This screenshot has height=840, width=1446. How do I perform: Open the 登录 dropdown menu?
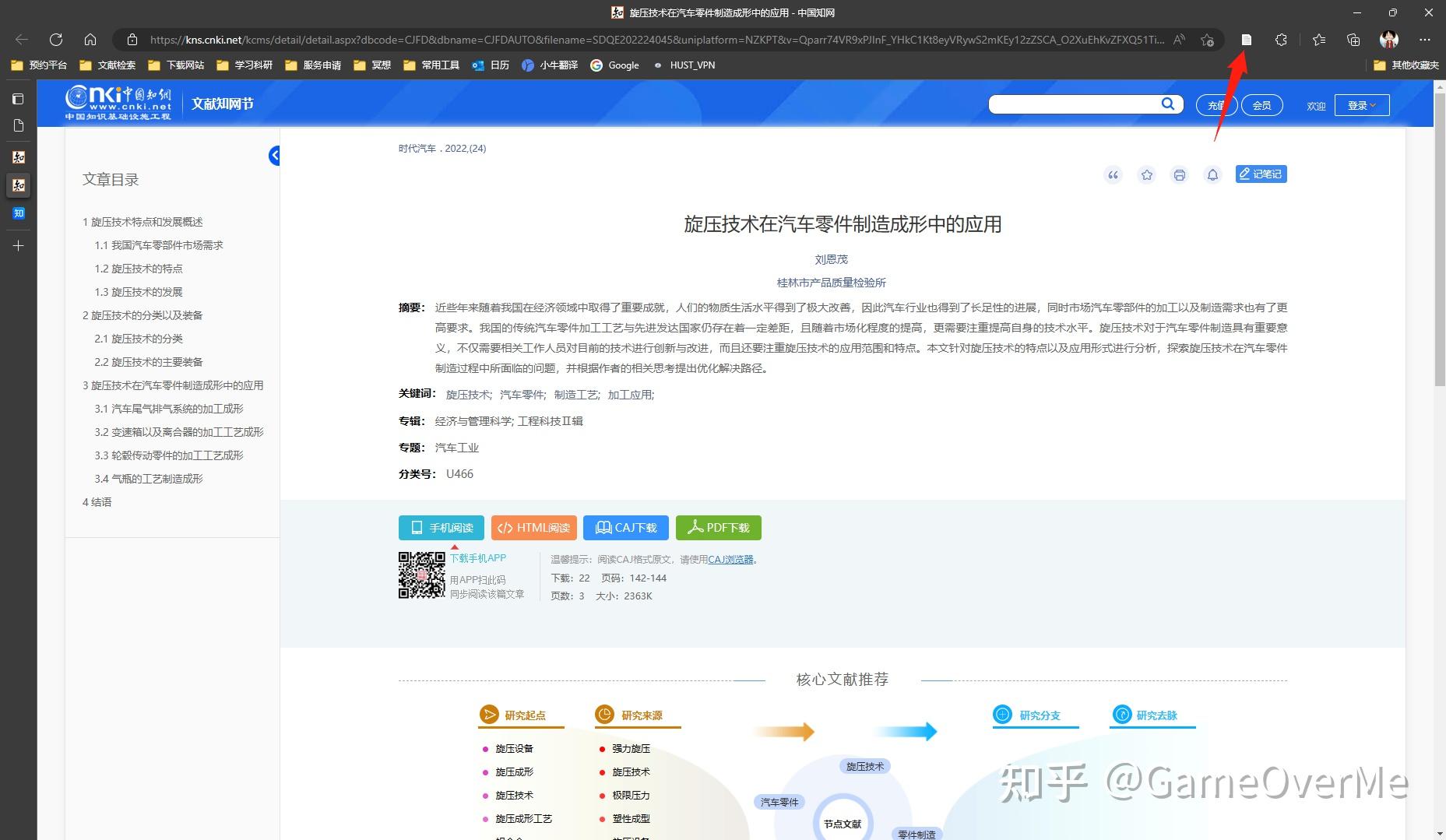click(x=1361, y=104)
